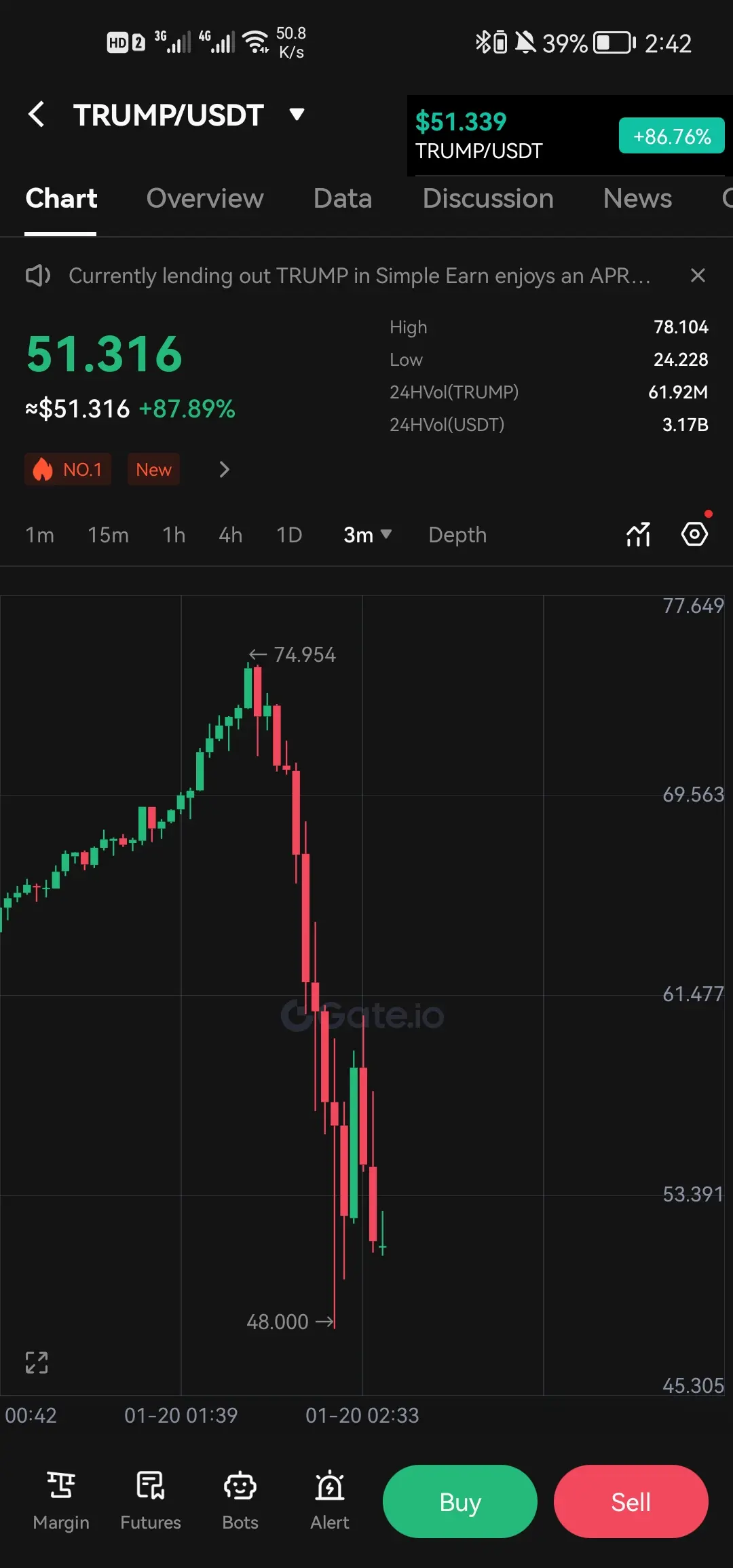
Task: Dismiss the Simple Earn announcement banner
Action: coord(698,275)
